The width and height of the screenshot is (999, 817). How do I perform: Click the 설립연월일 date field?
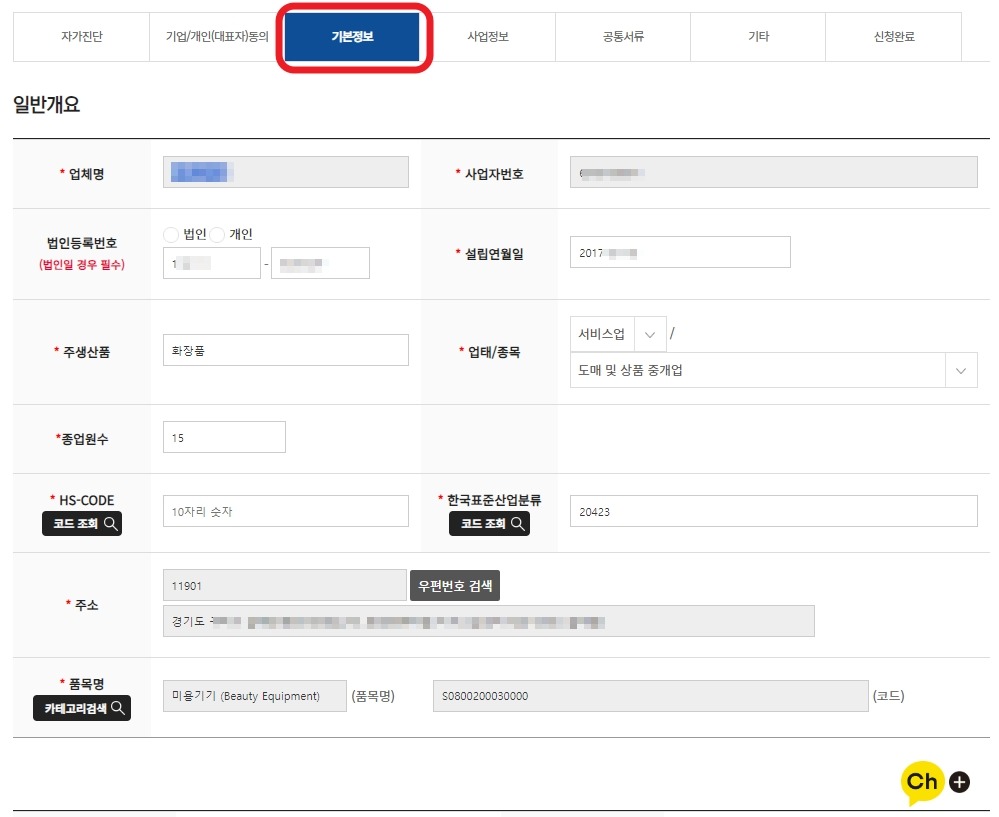[x=679, y=253]
